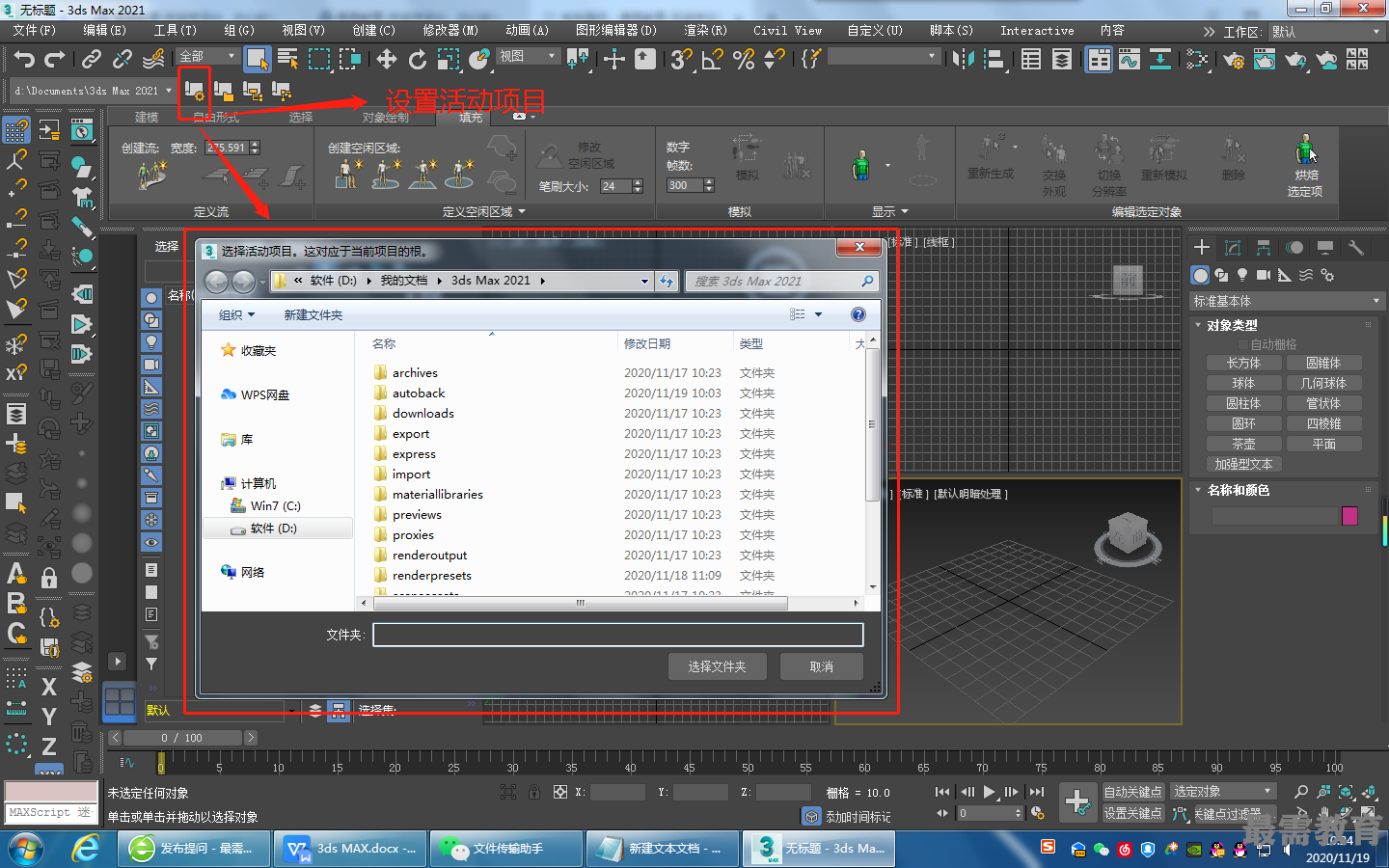Viewport: 1389px width, 868px height.
Task: Click the Set Active Project icon
Action: [x=194, y=91]
